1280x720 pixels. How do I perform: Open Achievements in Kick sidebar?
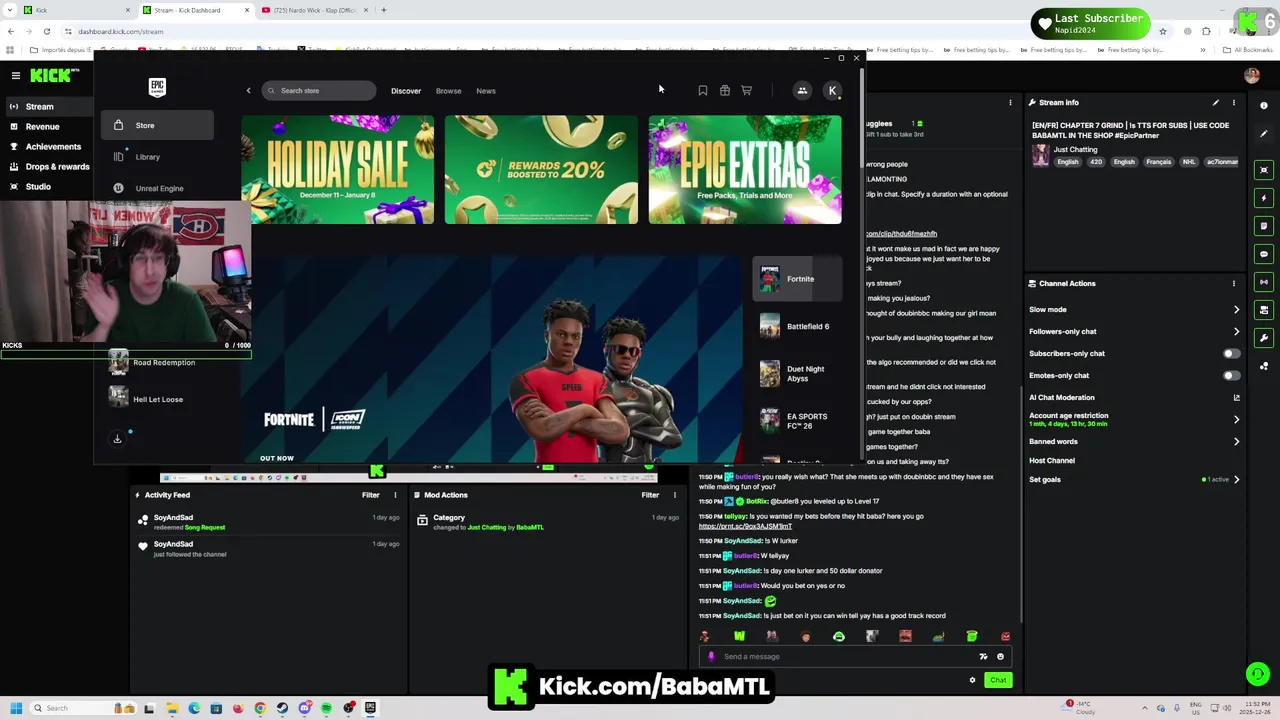click(53, 147)
